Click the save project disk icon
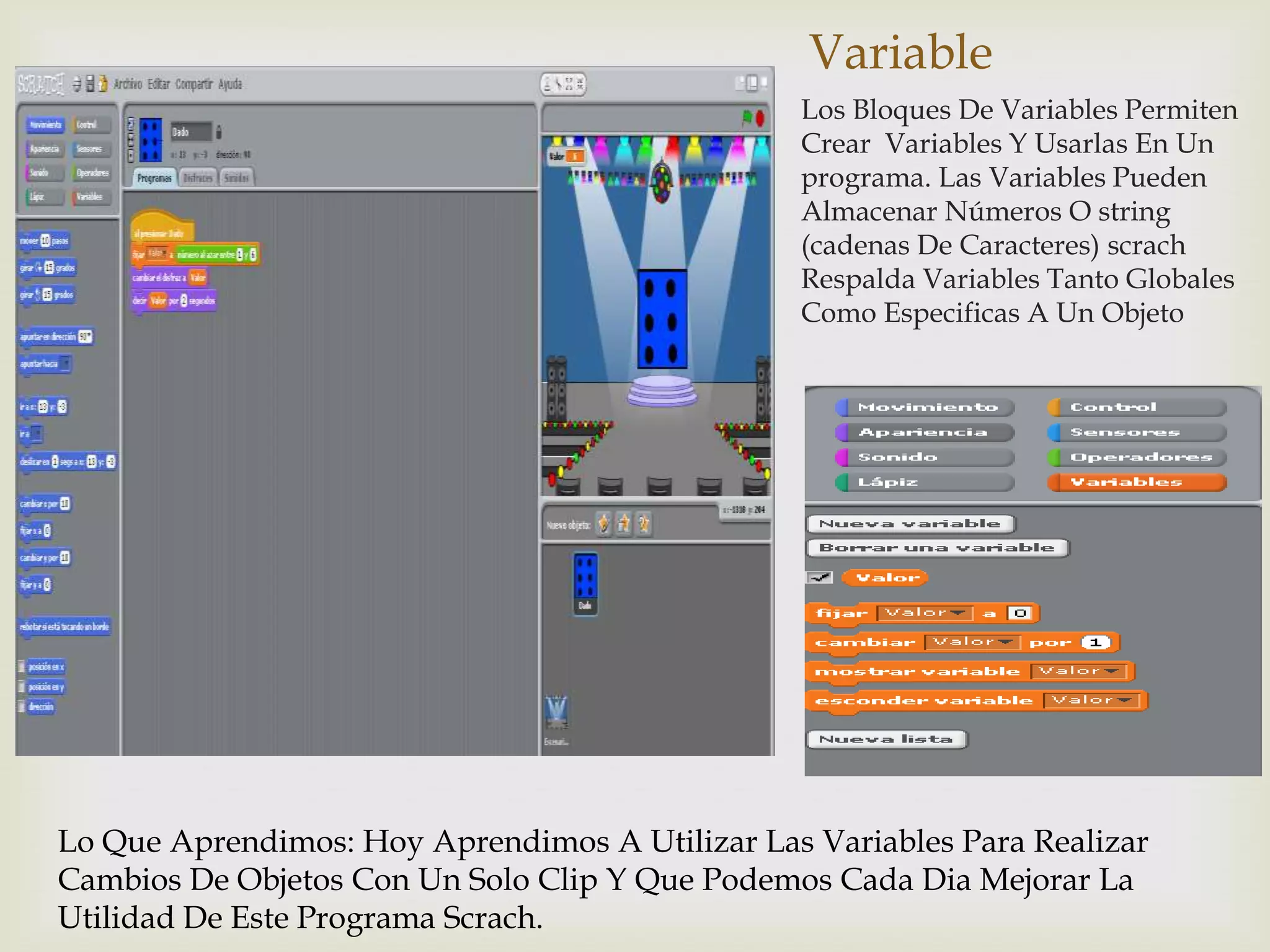This screenshot has width=1270, height=952. click(x=90, y=84)
